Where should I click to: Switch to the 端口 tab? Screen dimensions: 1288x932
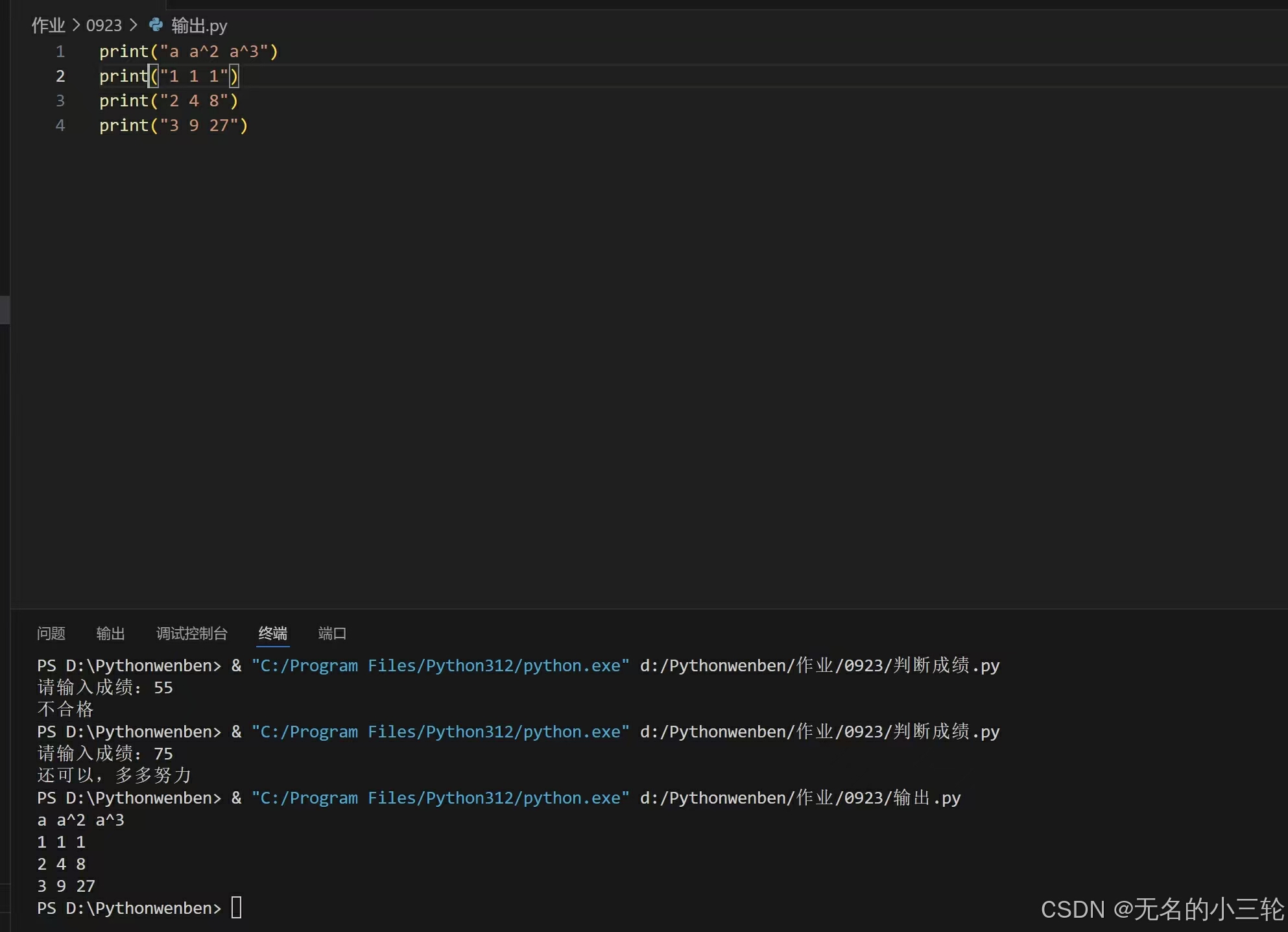coord(332,633)
